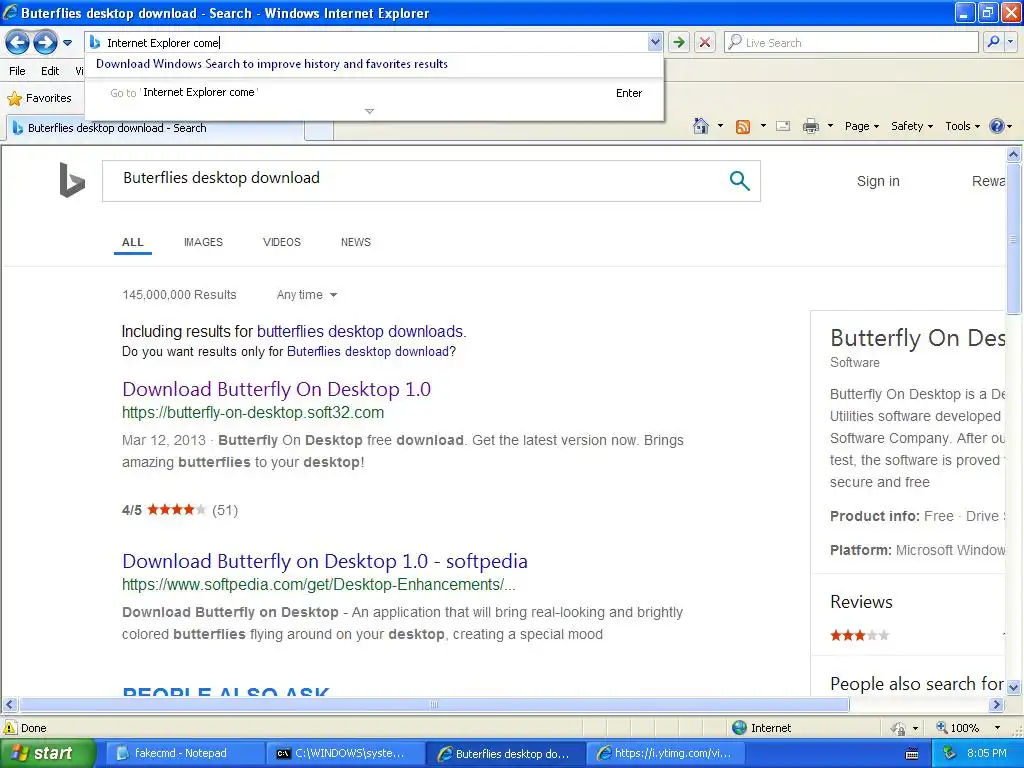Image resolution: width=1024 pixels, height=768 pixels.
Task: Select the ALL results tab
Action: coord(133,242)
